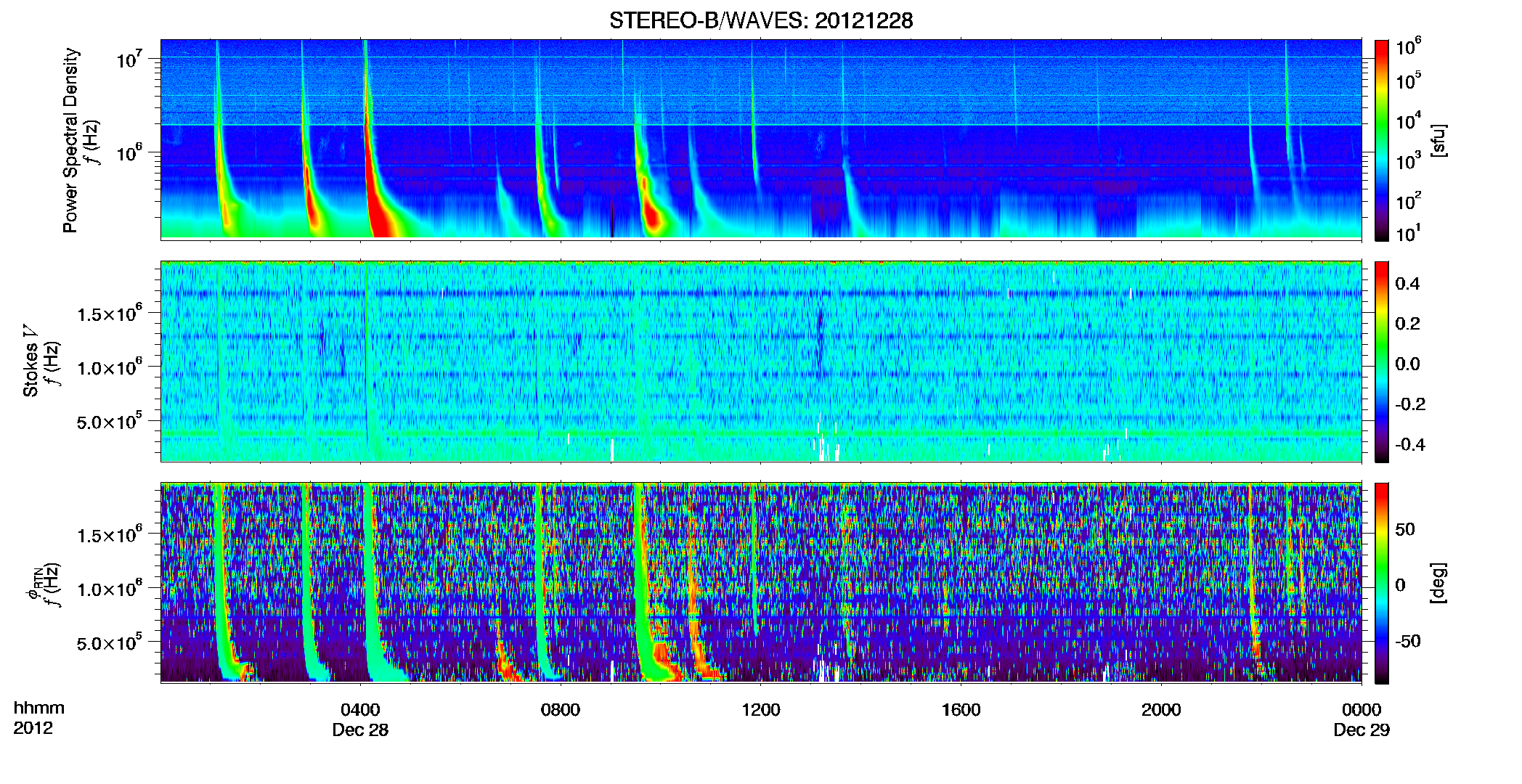Click the 10^4 label on sfu colorbar
The width and height of the screenshot is (1522, 784).
point(1409,121)
